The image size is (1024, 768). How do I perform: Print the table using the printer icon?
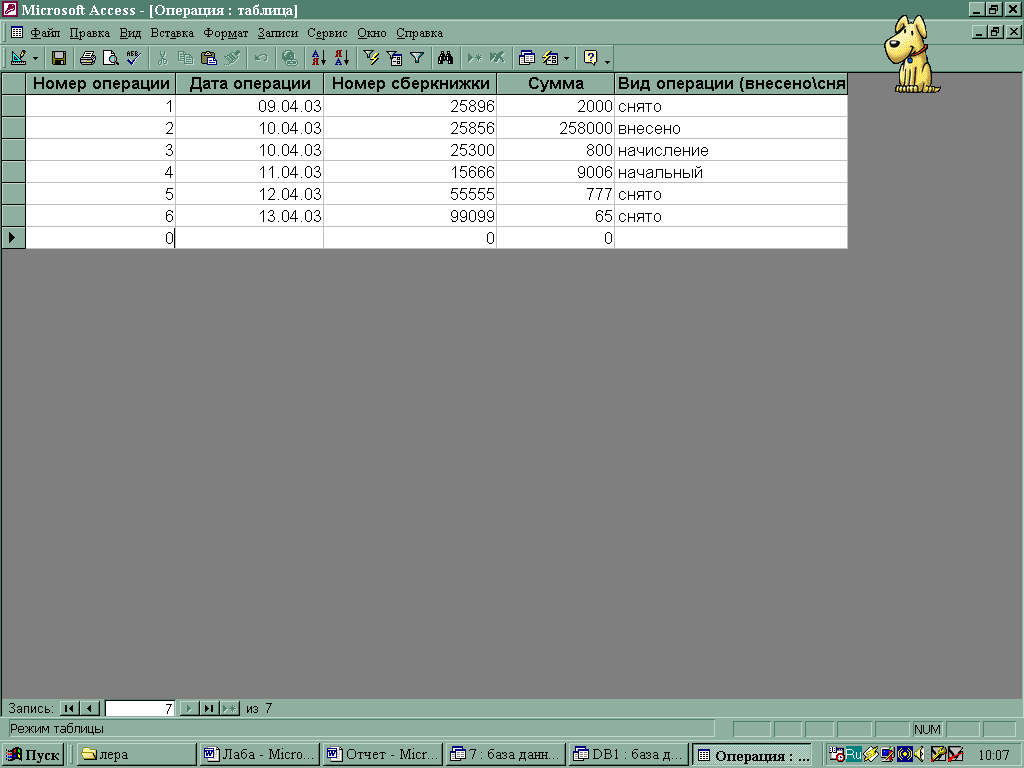pos(88,58)
